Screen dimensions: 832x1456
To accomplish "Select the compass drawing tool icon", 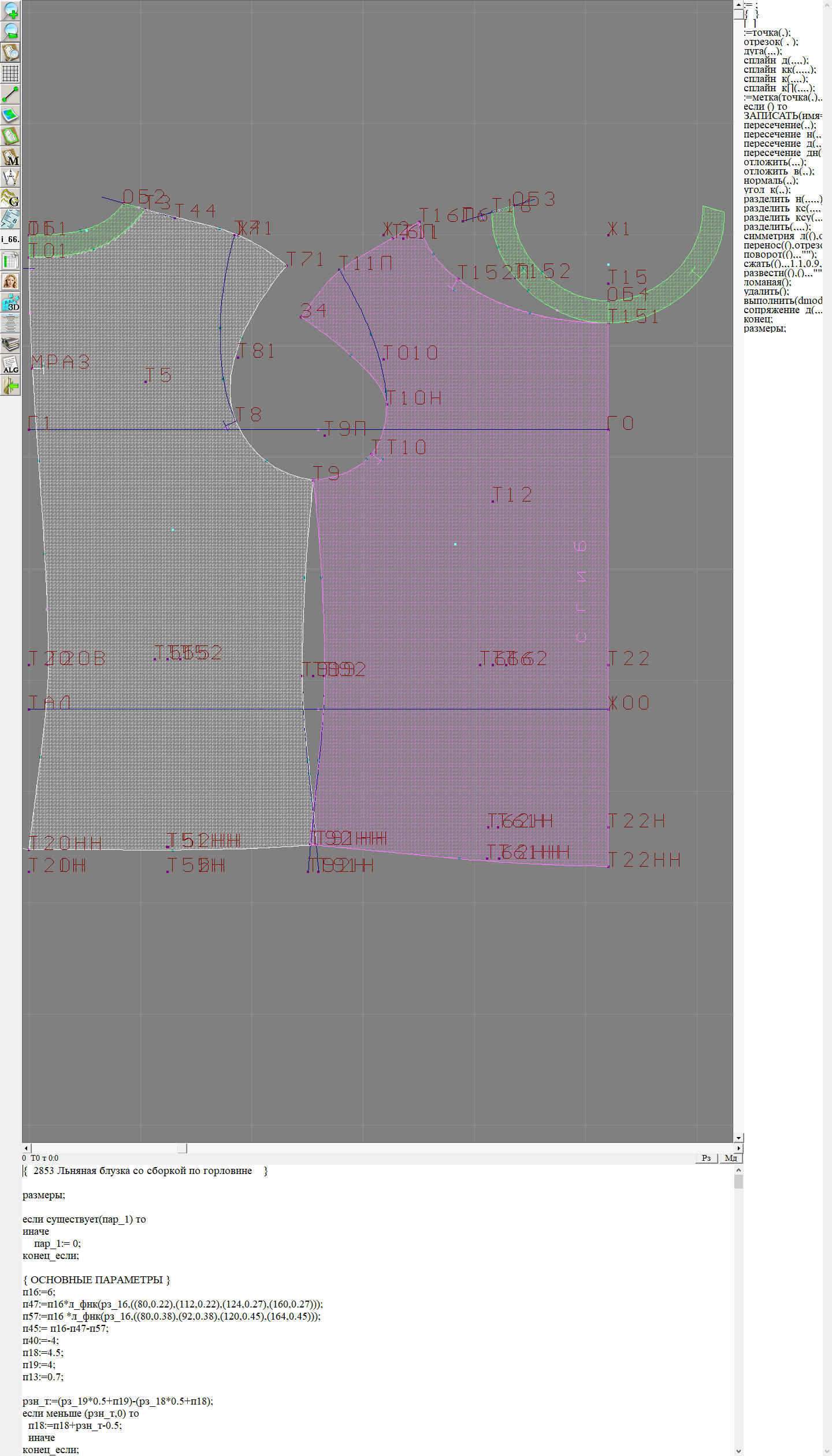I will (x=10, y=177).
